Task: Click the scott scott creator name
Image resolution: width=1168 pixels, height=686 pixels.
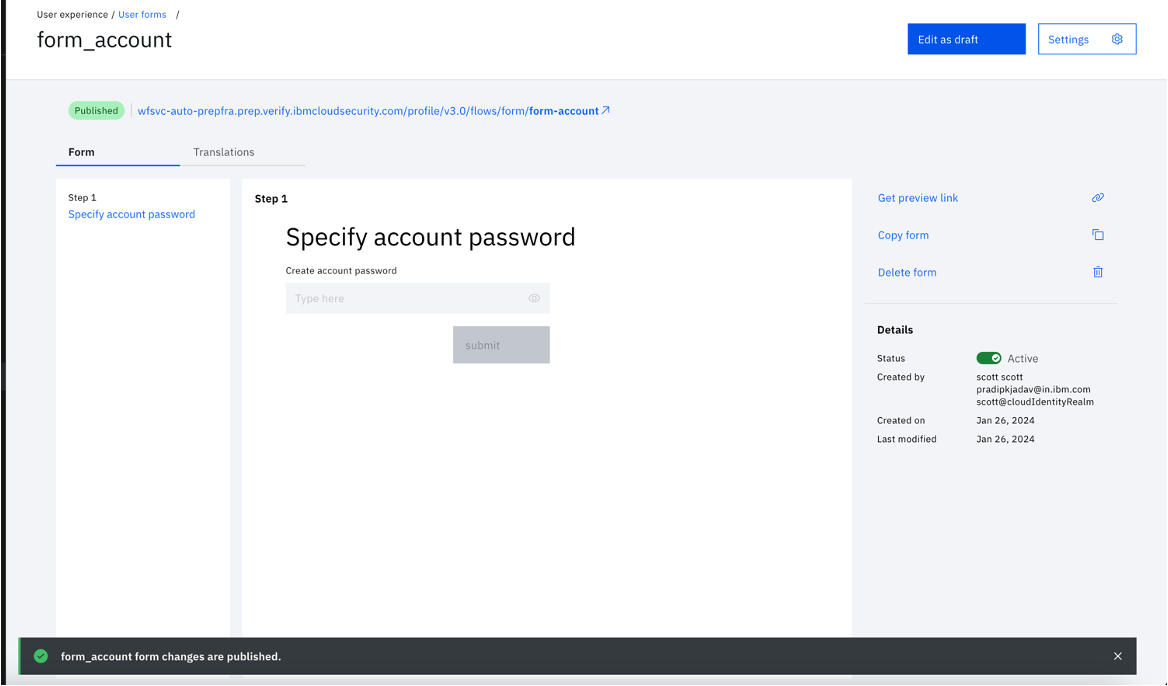Action: (x=999, y=377)
